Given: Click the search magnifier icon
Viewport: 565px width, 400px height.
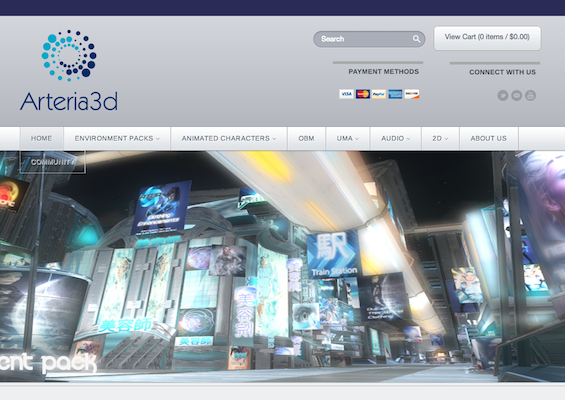Looking at the screenshot, I should (x=416, y=39).
